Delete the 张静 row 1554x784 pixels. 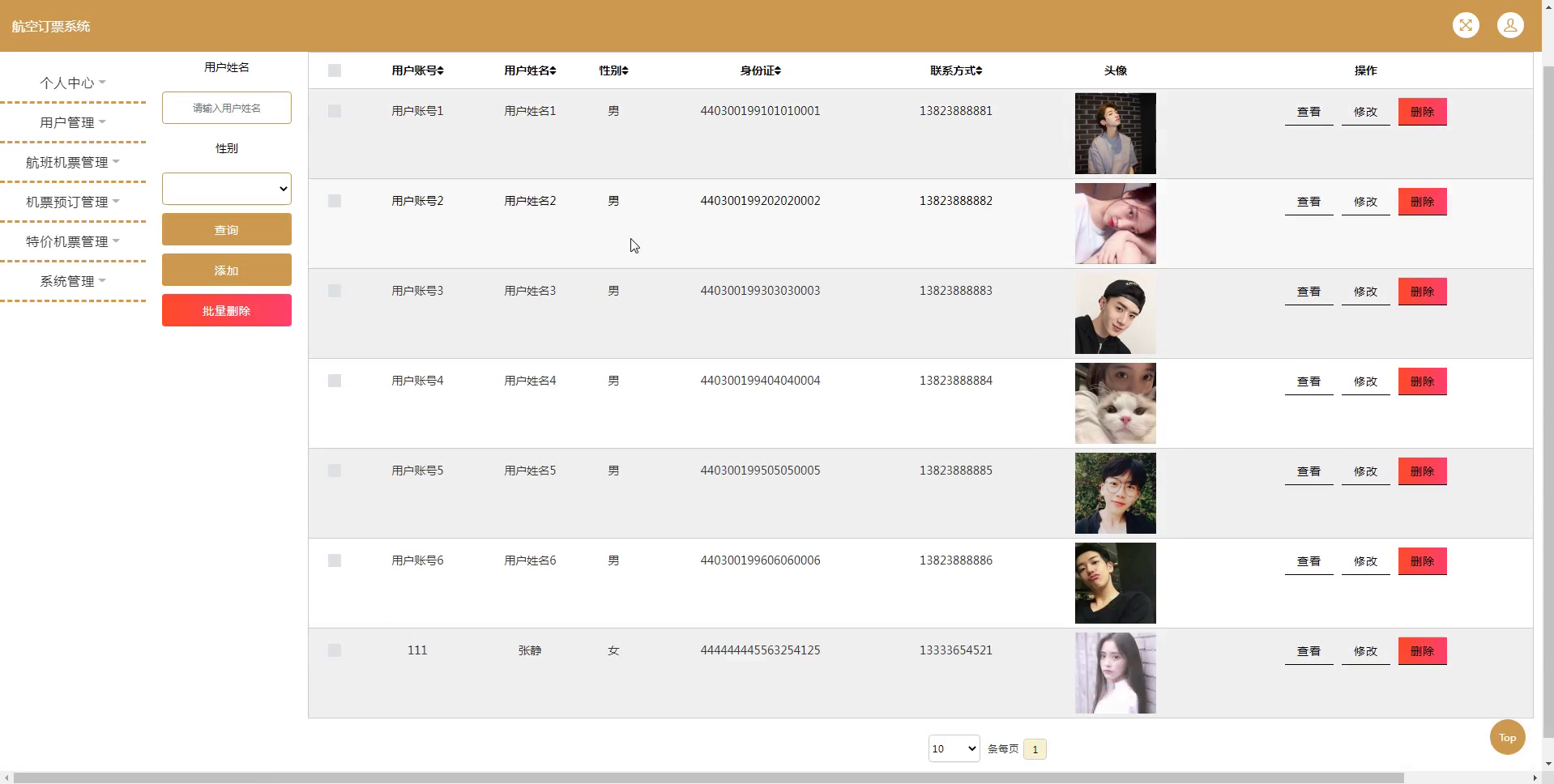click(1423, 651)
